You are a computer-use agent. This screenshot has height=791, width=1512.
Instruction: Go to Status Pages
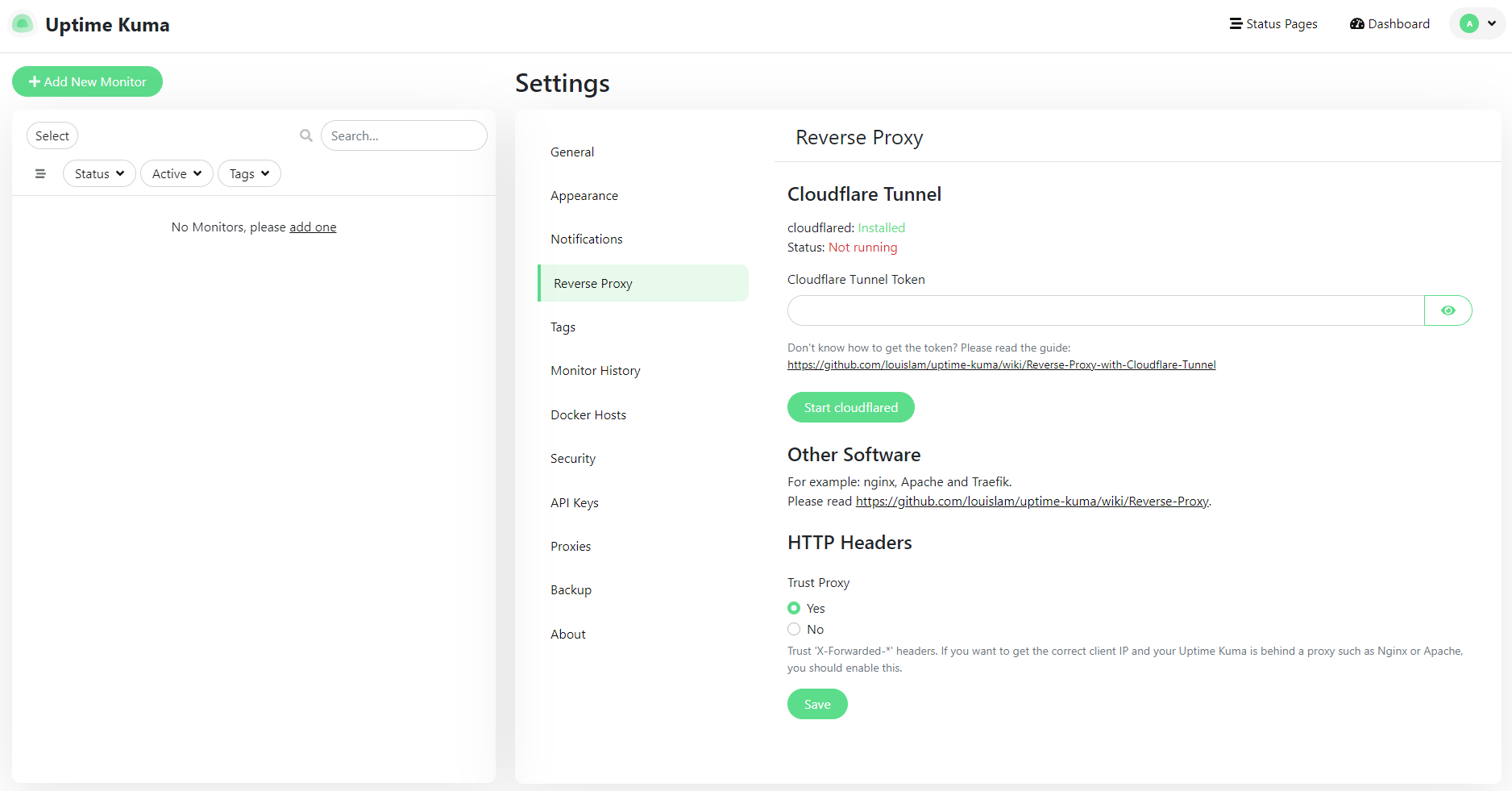[x=1273, y=24]
